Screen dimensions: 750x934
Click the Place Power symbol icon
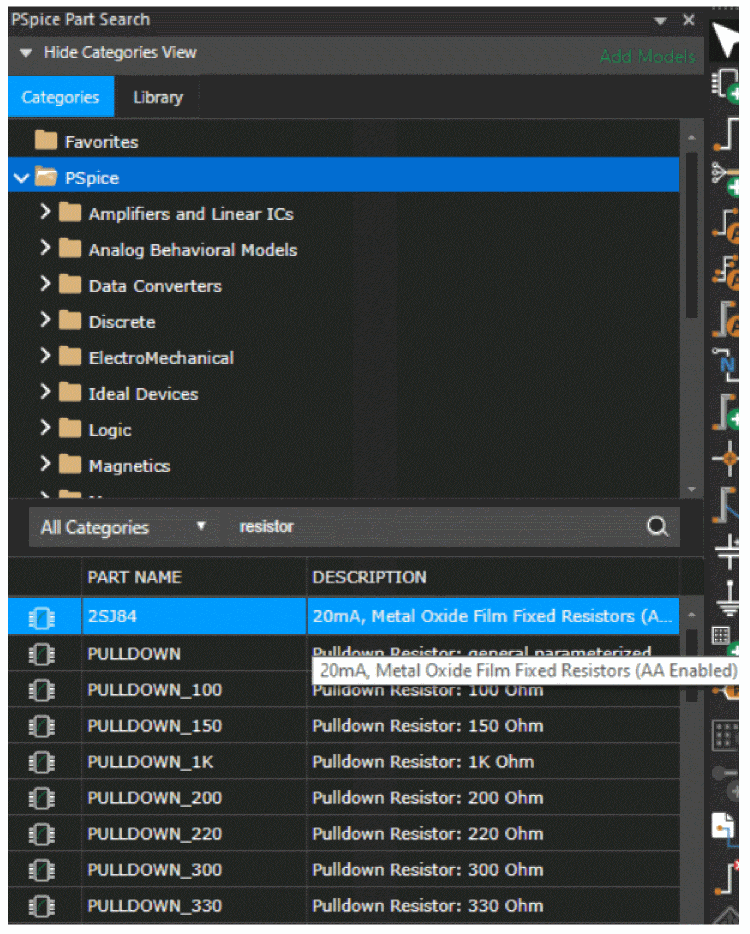727,551
